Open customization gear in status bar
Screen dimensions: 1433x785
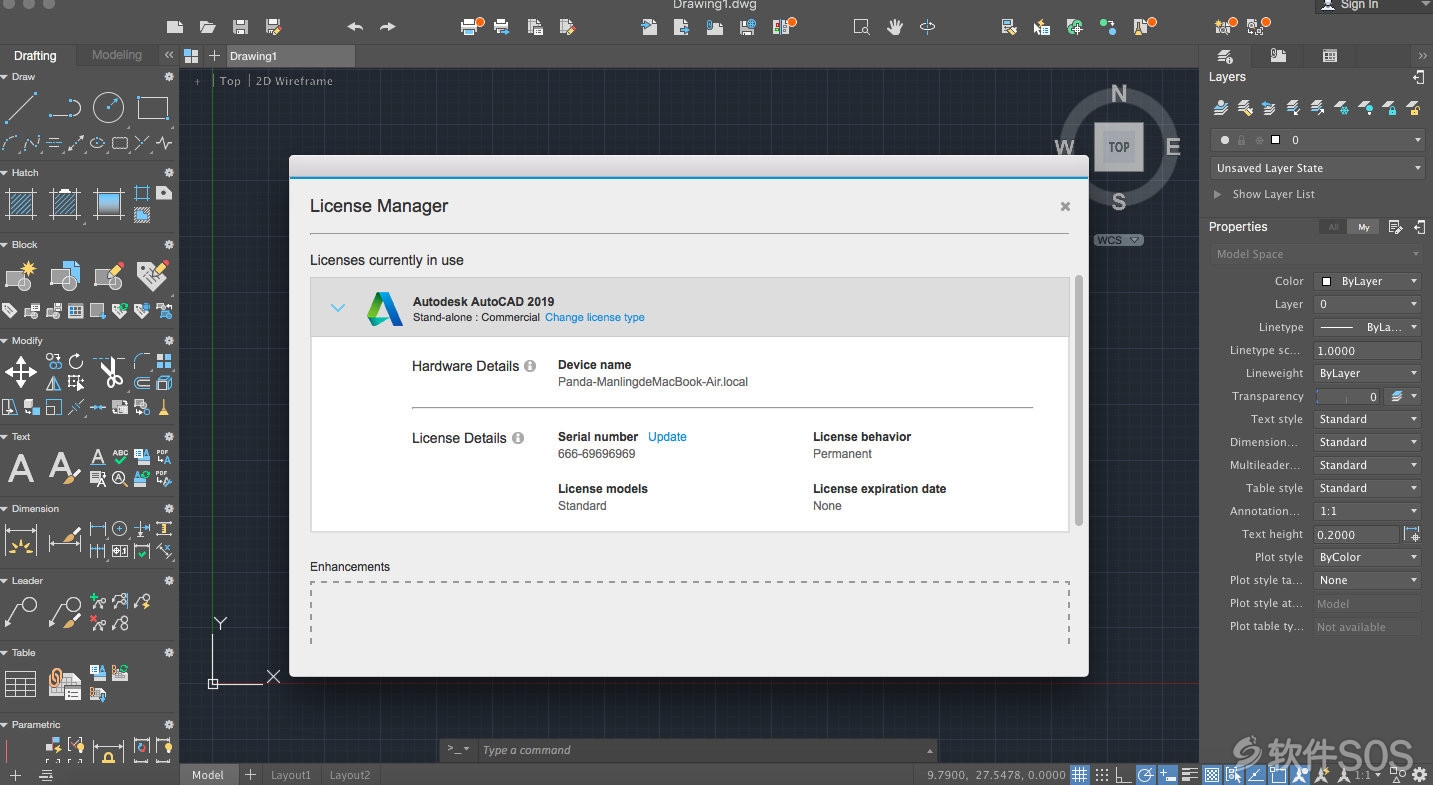coord(1421,774)
